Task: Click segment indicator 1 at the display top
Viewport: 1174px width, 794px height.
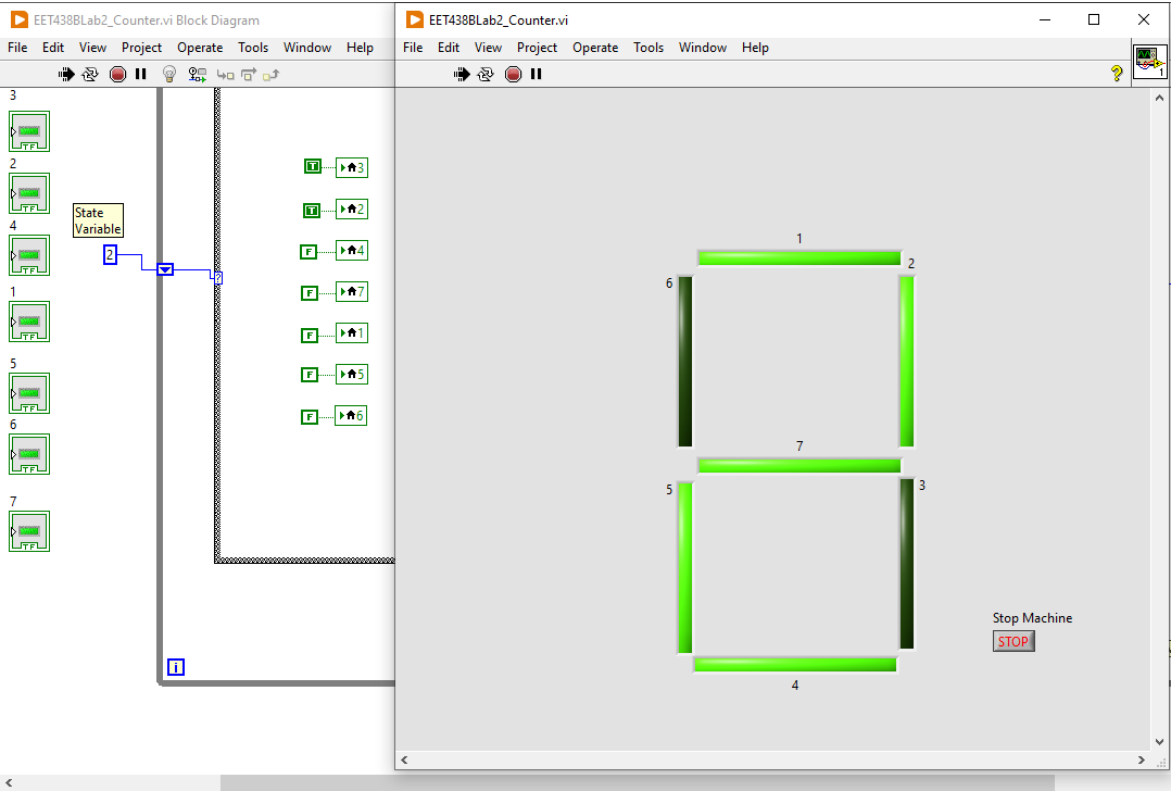Action: (798, 256)
